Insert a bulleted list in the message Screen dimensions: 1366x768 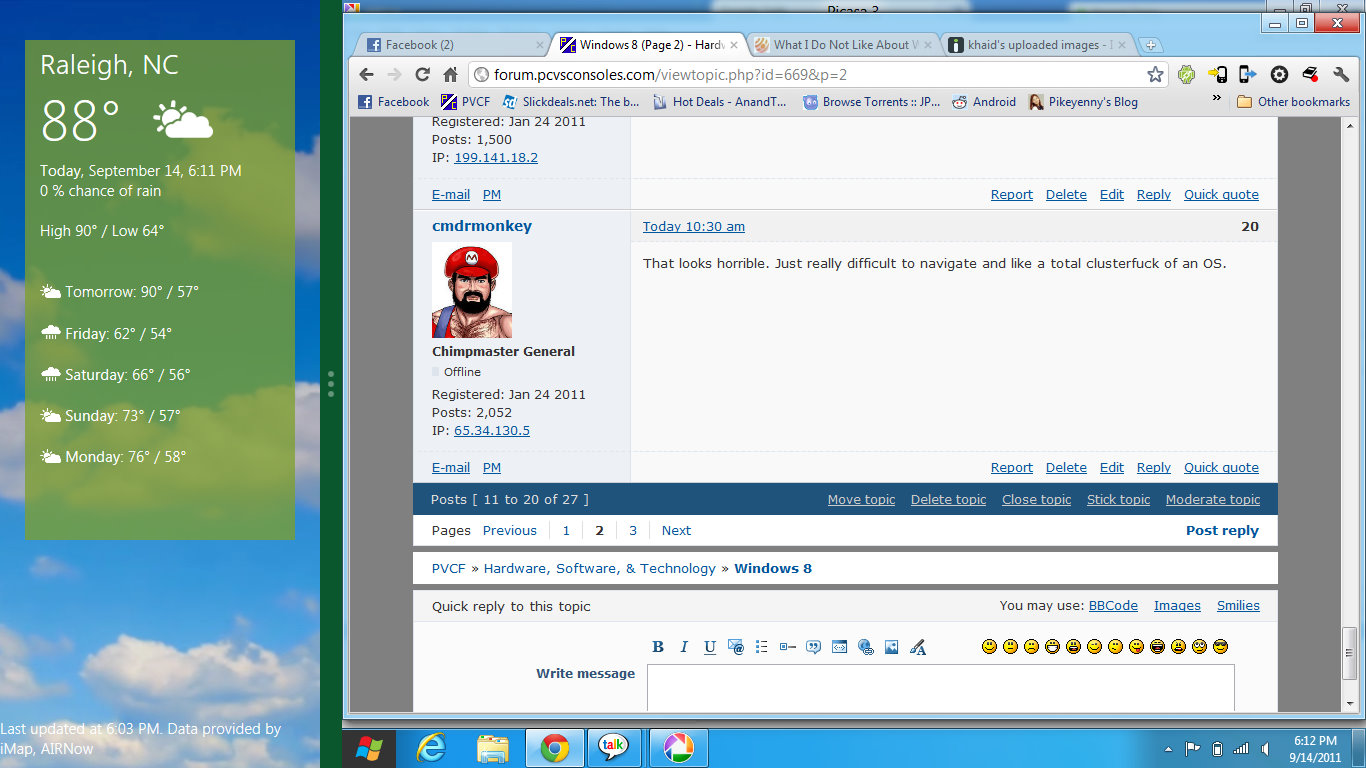[x=762, y=647]
